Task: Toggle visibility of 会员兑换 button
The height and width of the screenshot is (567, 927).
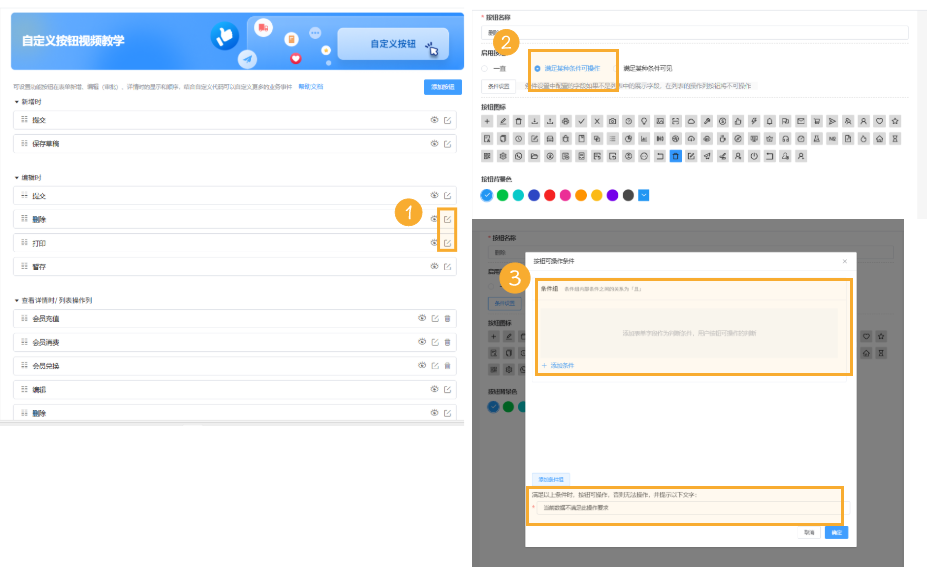Action: (422, 365)
